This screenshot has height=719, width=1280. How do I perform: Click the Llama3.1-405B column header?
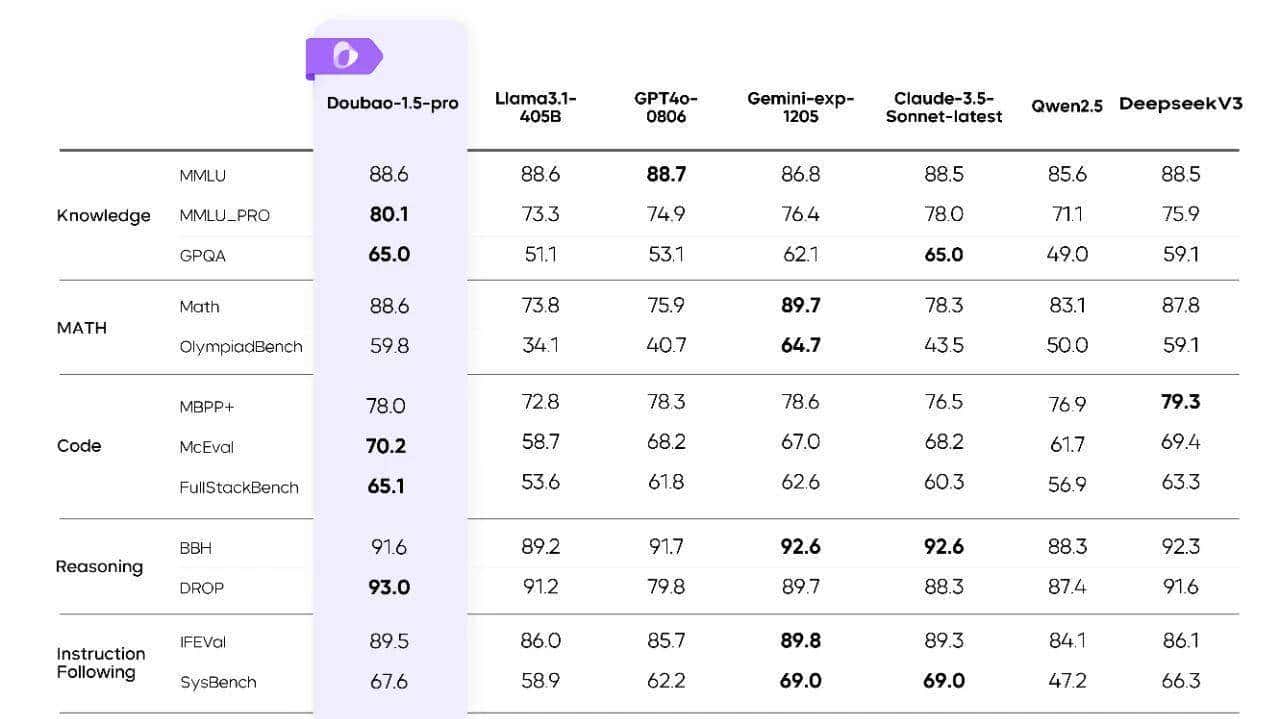tap(535, 106)
